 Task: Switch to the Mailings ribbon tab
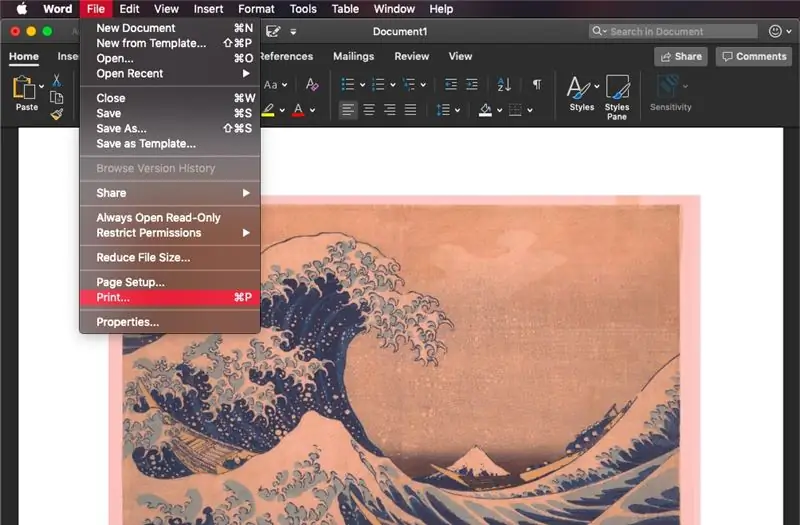(354, 56)
